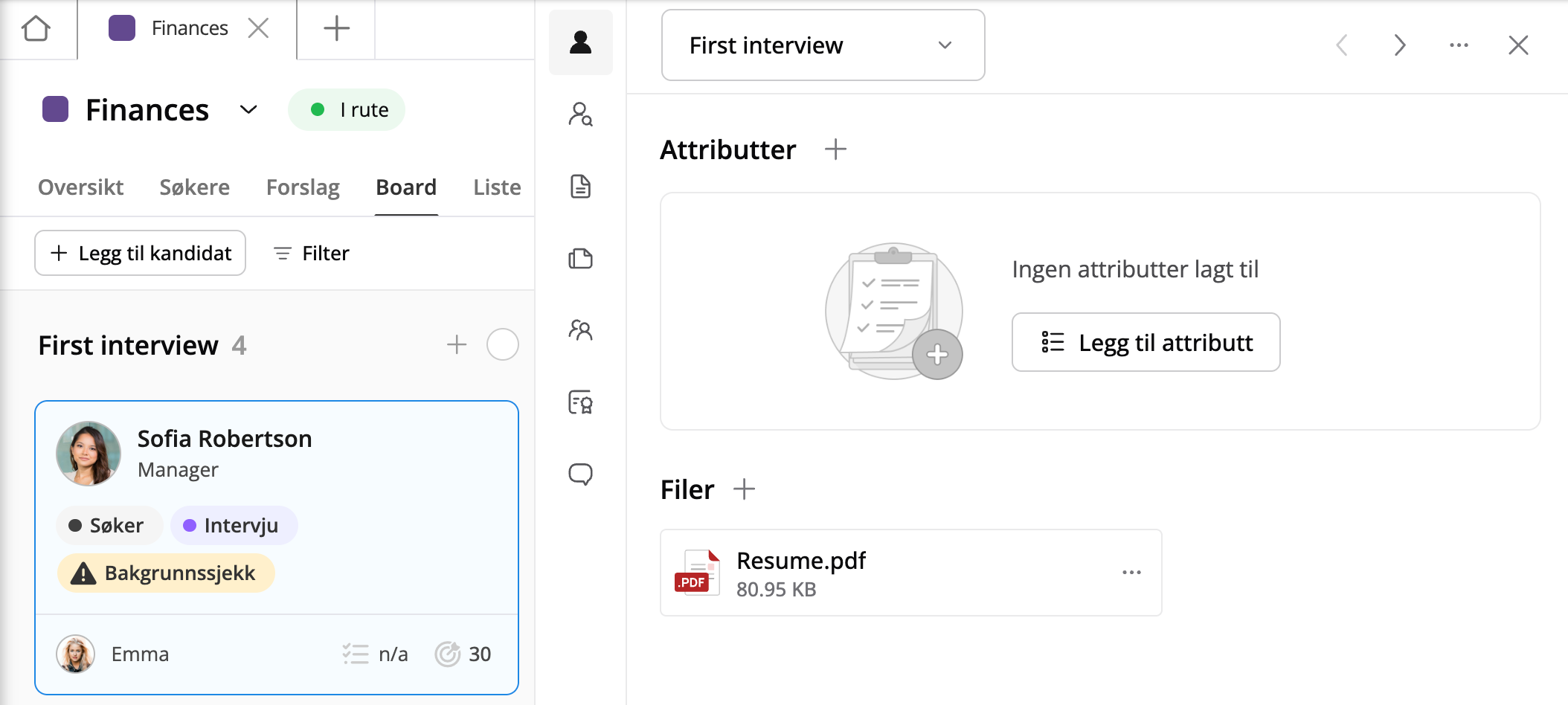Click Legg til kandidat button

141,254
